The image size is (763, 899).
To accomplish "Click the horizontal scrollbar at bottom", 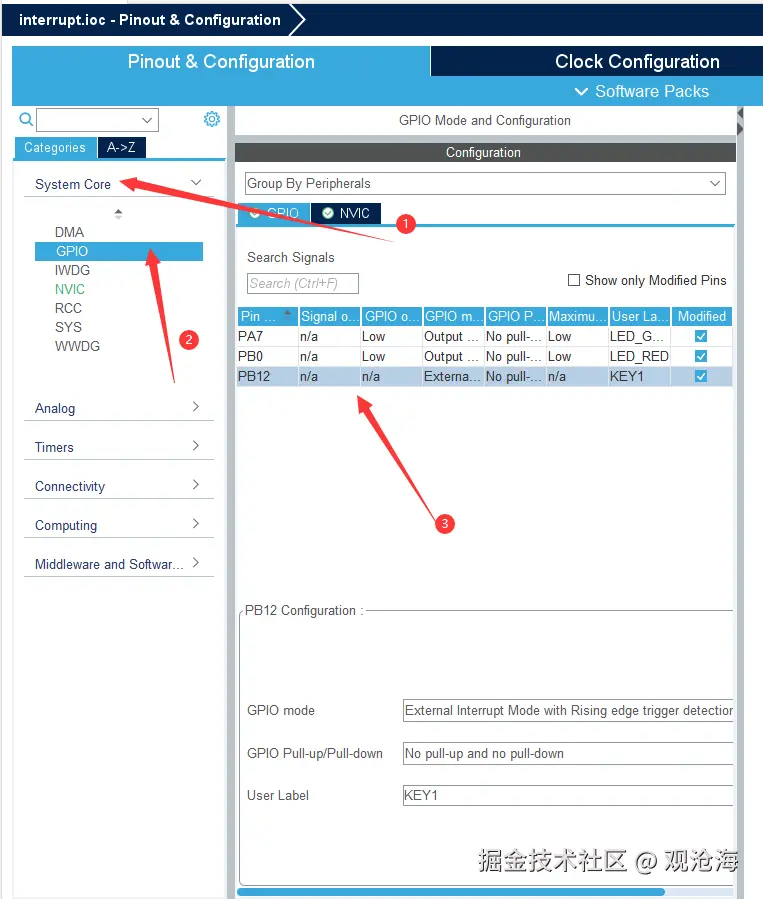I will tap(451, 892).
